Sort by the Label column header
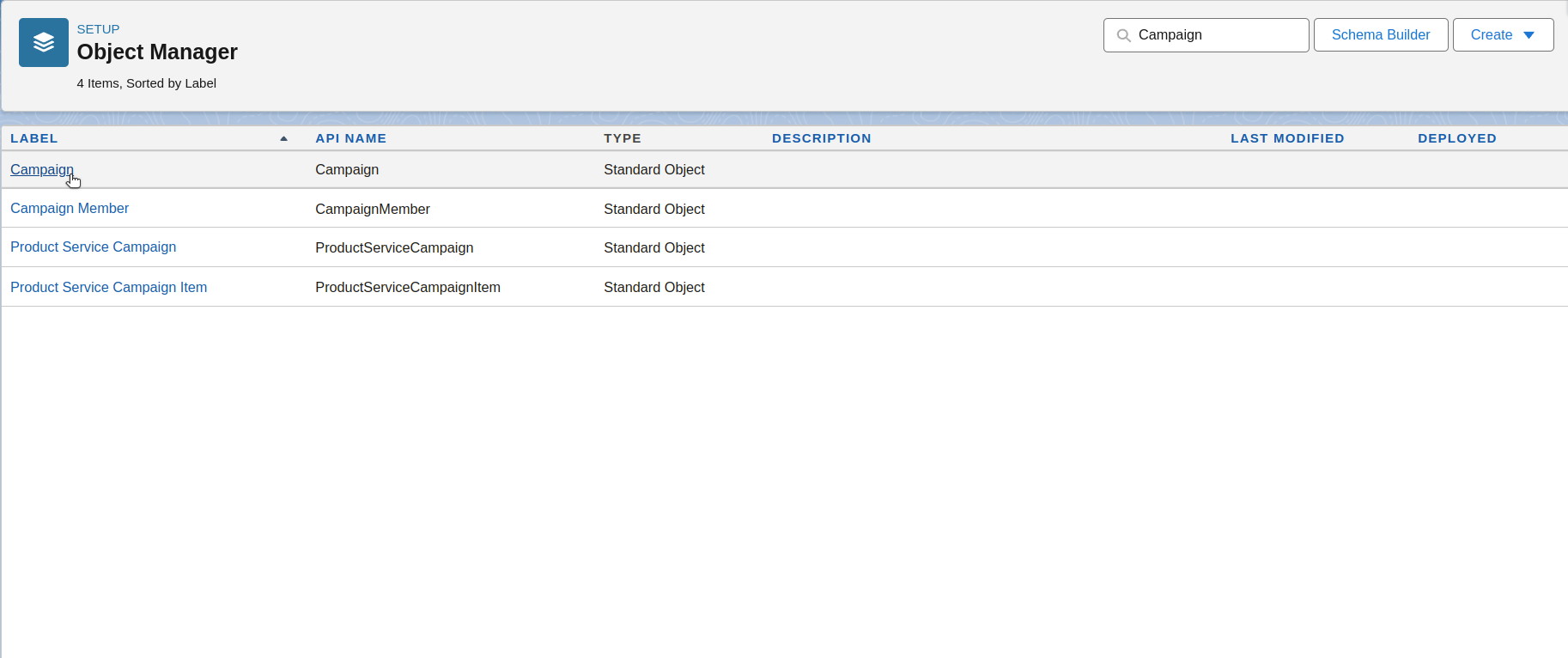Viewport: 1568px width, 658px height. point(34,138)
